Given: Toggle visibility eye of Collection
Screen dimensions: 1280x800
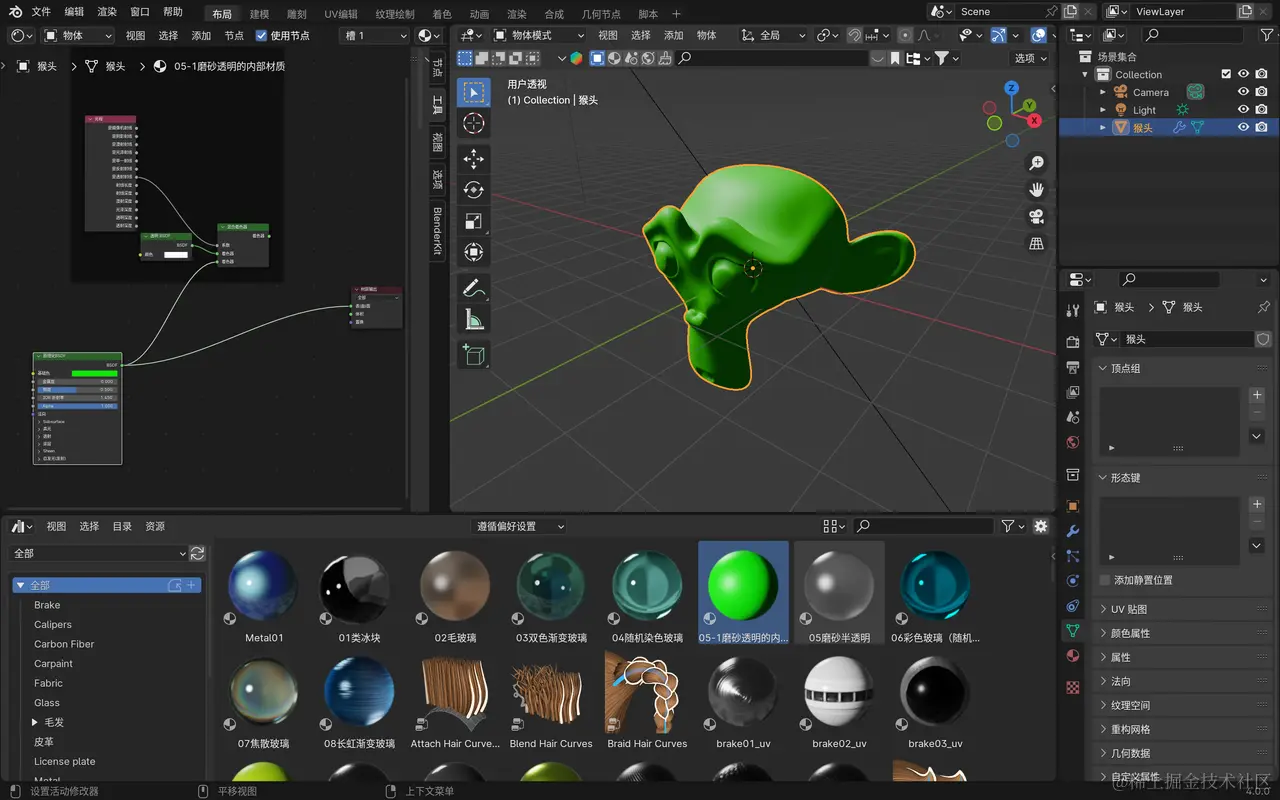Looking at the screenshot, I should [1244, 74].
